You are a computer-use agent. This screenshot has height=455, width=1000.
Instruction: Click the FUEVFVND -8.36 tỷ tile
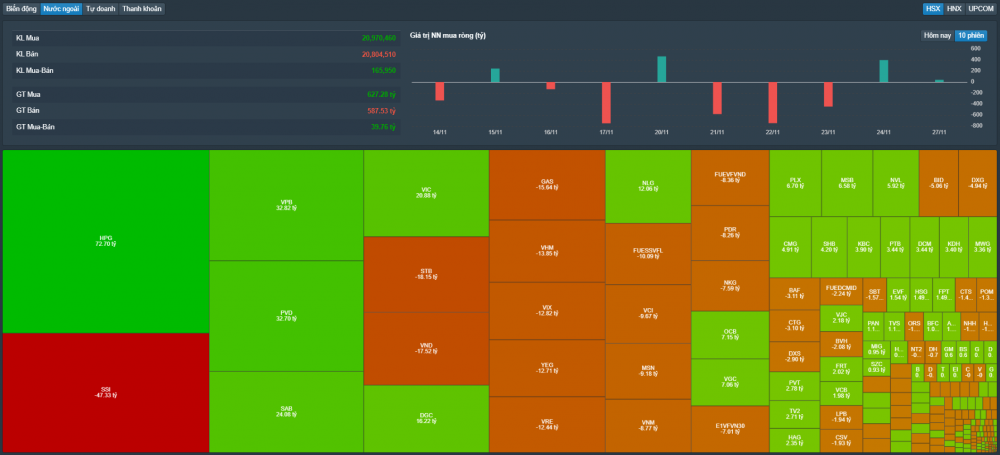point(730,177)
